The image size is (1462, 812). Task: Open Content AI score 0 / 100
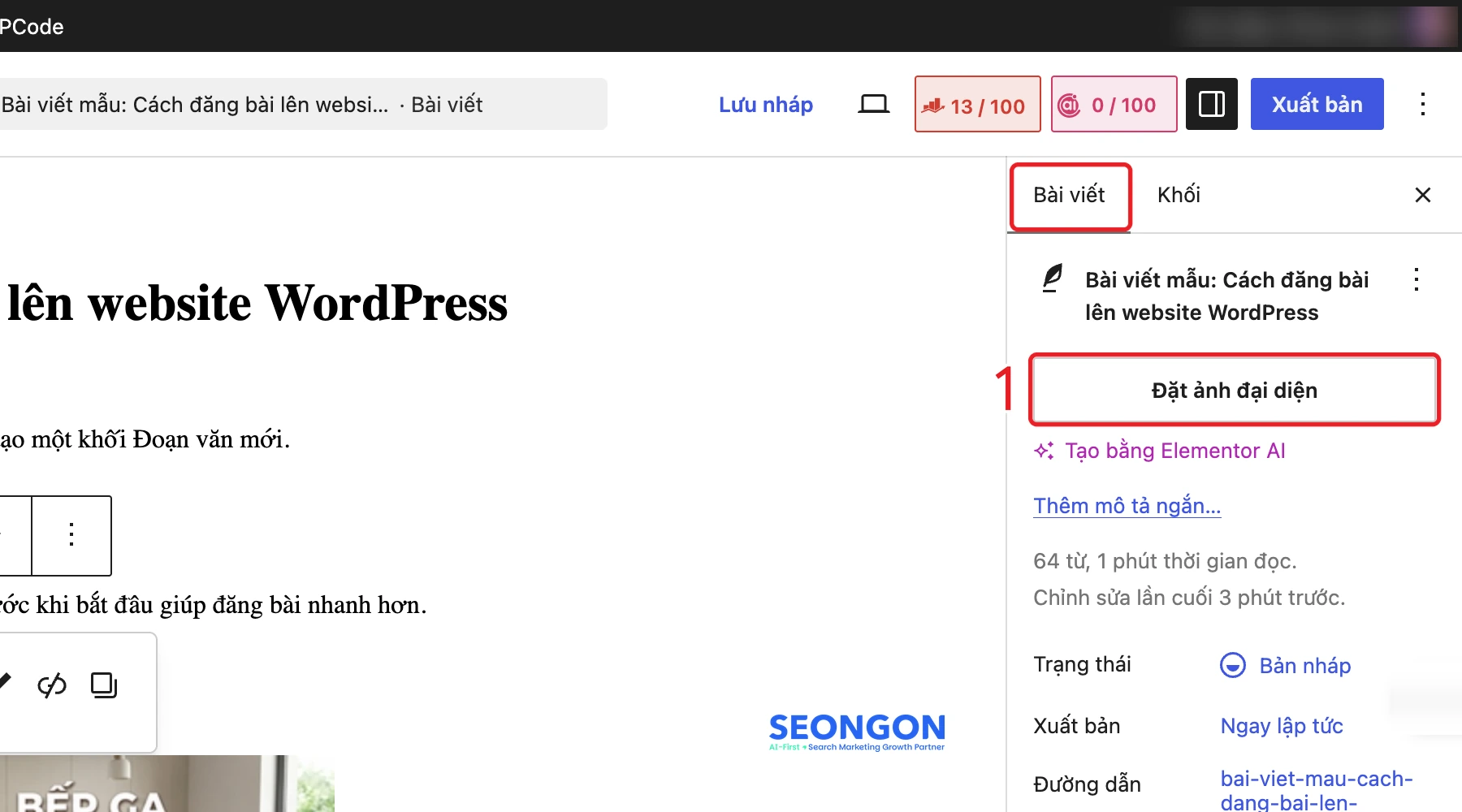coord(1114,104)
